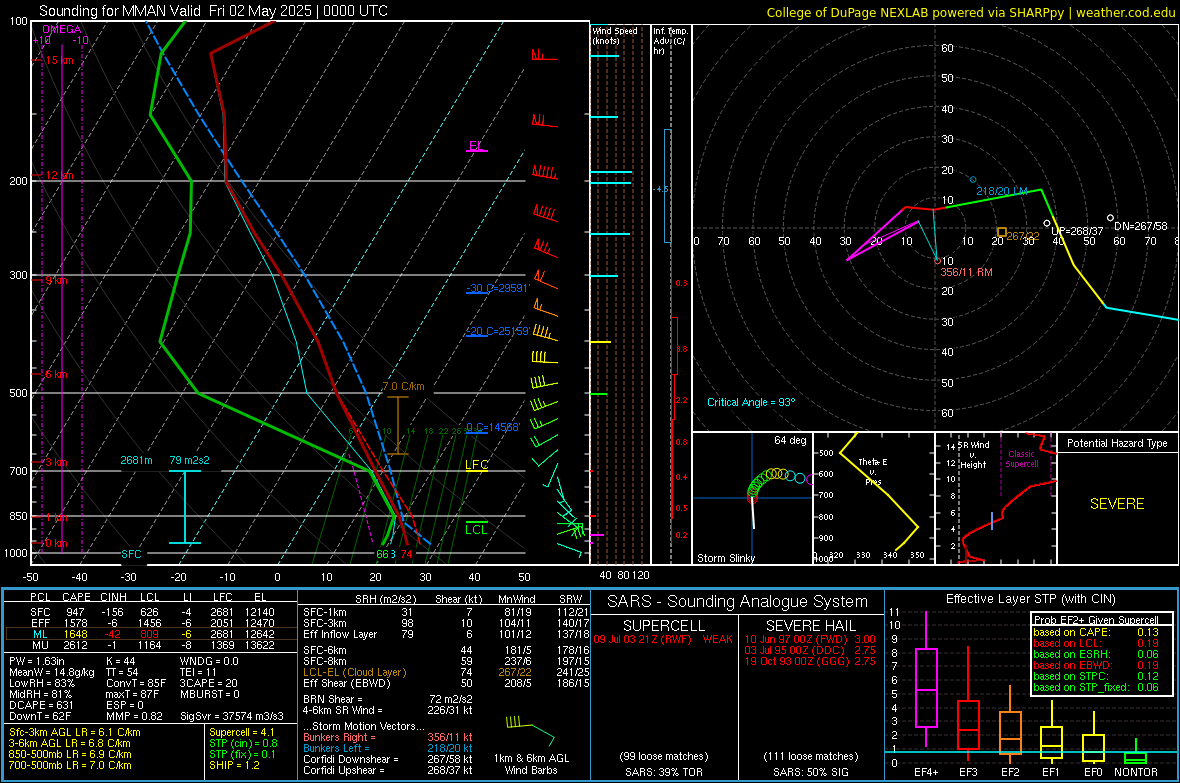1180x783 pixels.
Task: Click the 'Inf. Temp. Adv.' panel header
Action: coord(669,41)
